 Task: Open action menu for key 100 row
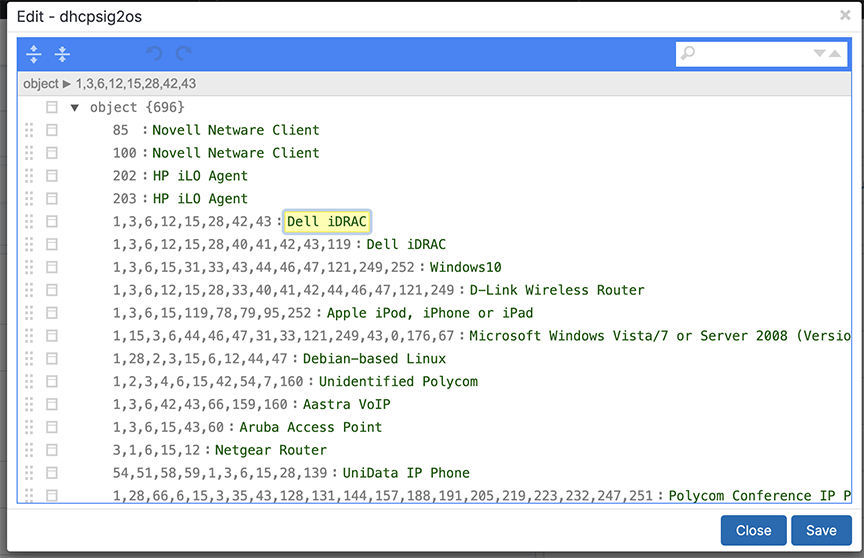point(52,153)
